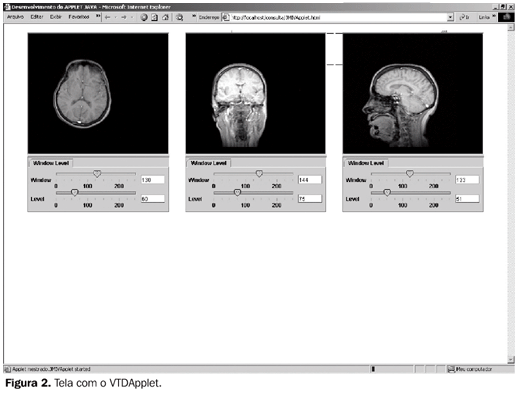The image size is (517, 396).
Task: Click the browser Back arrow icon
Action: (x=107, y=17)
